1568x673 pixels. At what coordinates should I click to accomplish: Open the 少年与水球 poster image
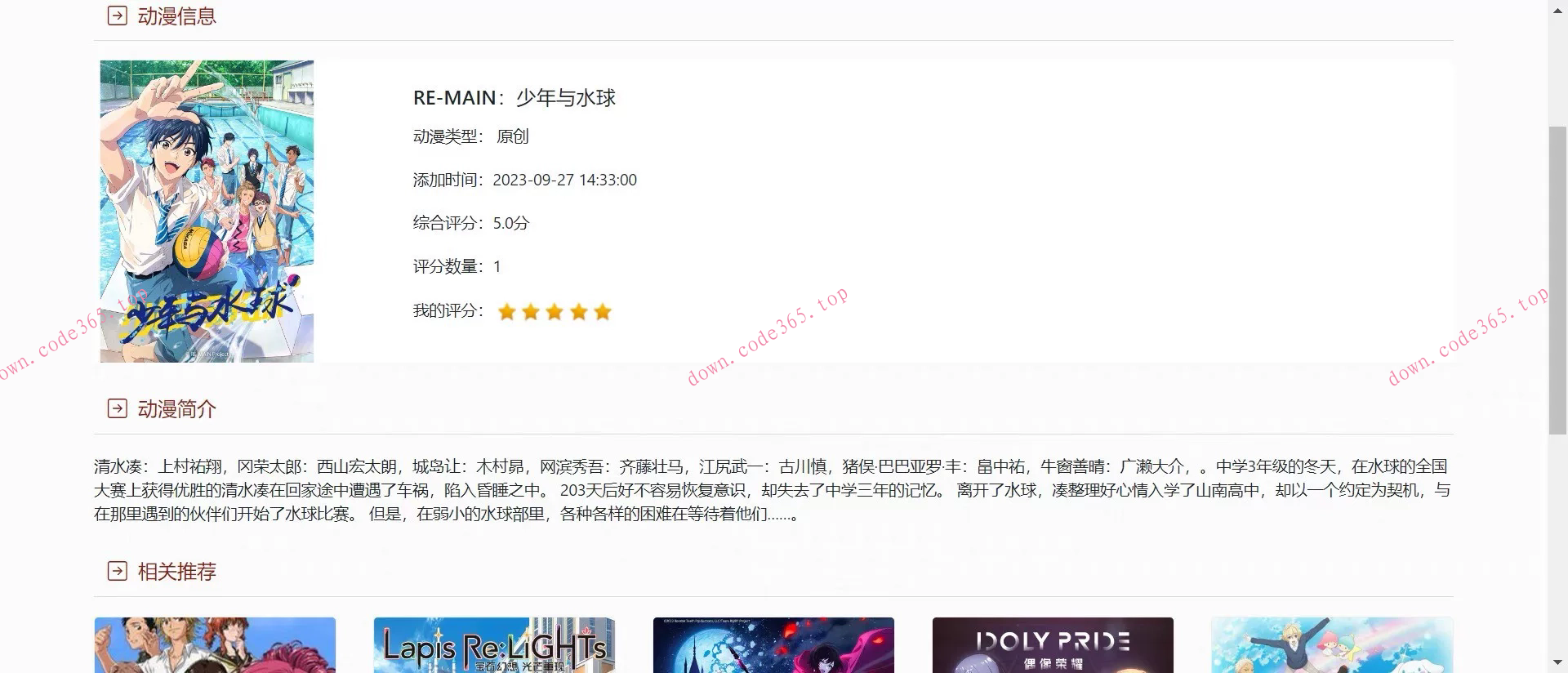(207, 211)
